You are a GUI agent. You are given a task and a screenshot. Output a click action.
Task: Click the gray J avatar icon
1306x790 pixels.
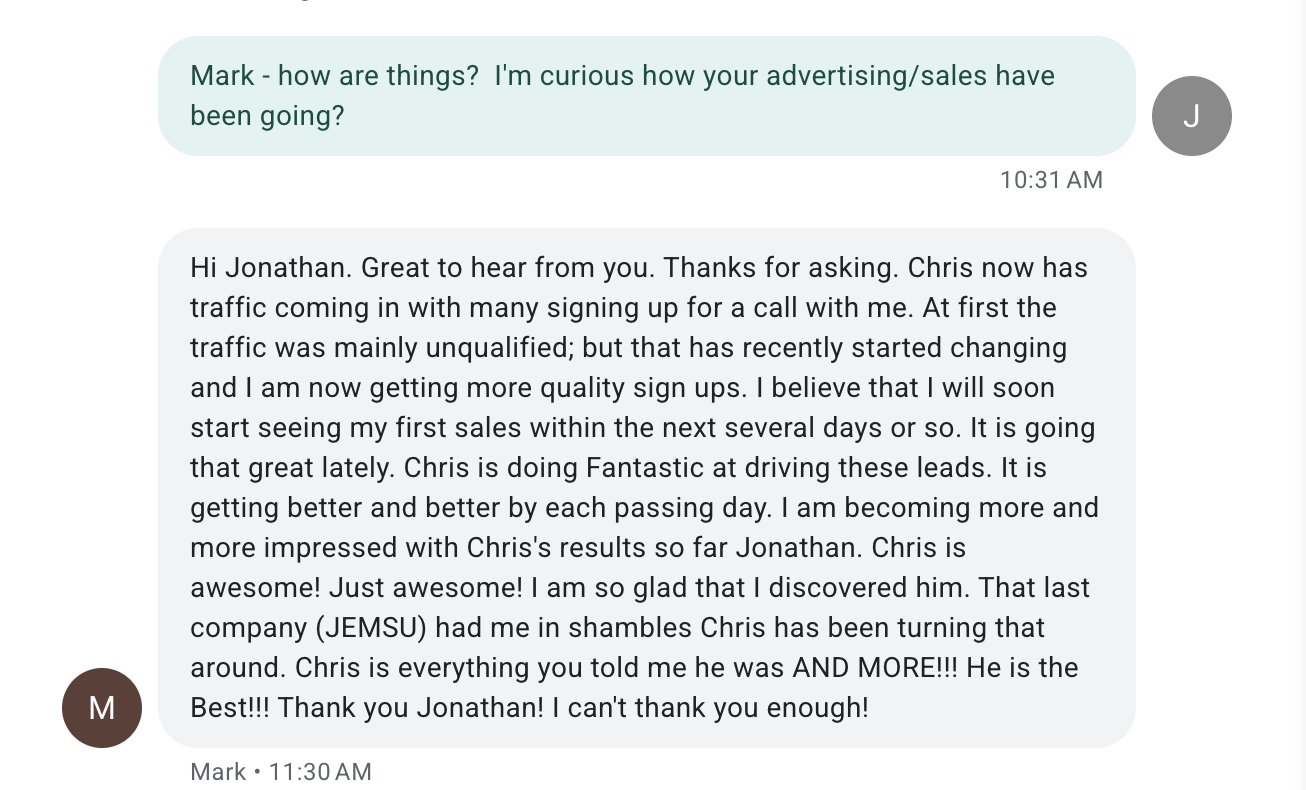click(x=1191, y=116)
